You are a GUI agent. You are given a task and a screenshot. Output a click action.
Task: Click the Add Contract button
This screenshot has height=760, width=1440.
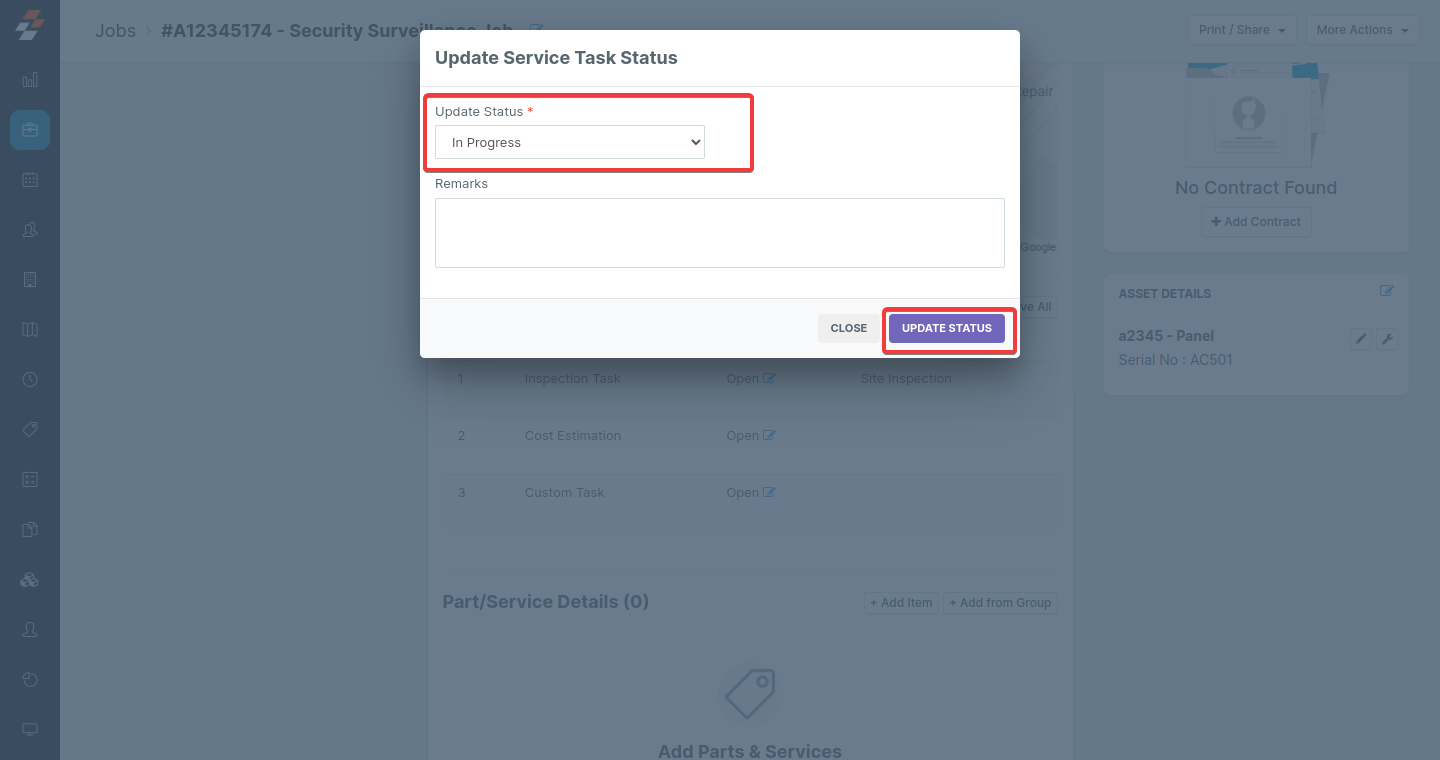1256,221
